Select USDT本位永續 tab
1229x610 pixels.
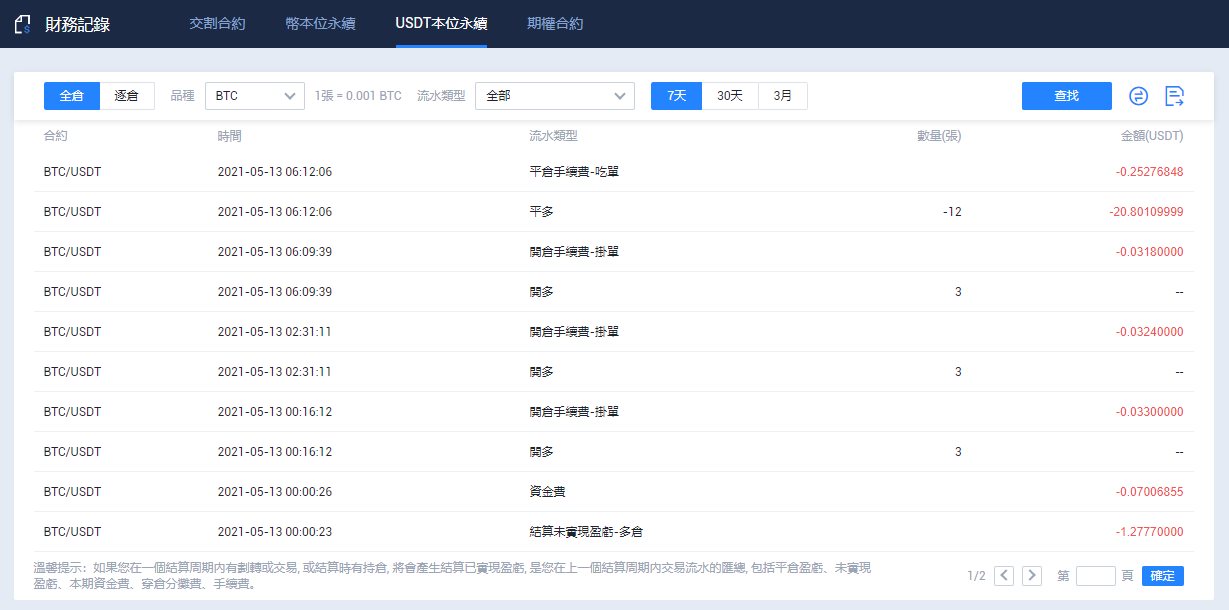[441, 24]
